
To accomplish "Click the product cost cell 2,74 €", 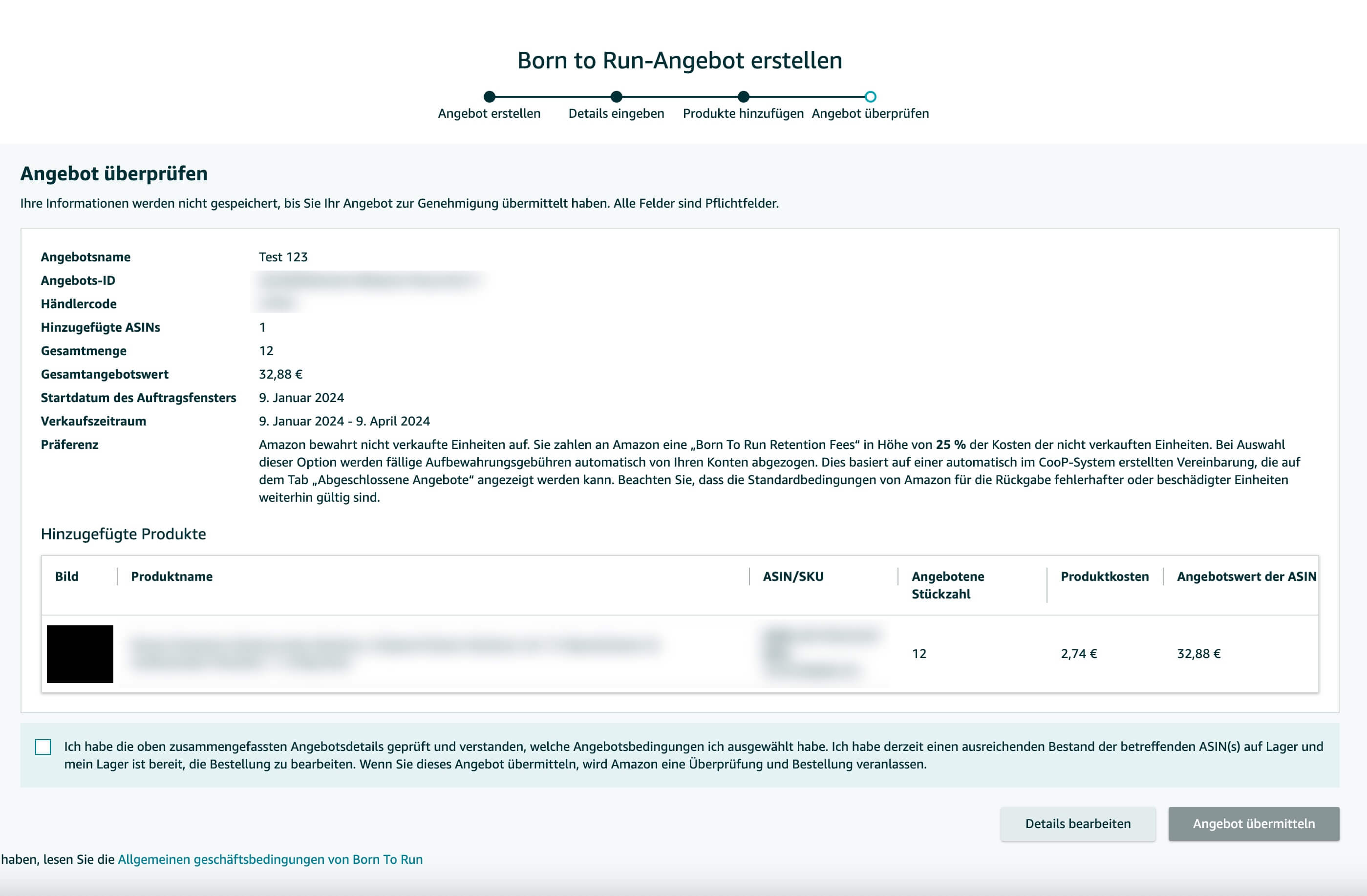I will (x=1079, y=654).
